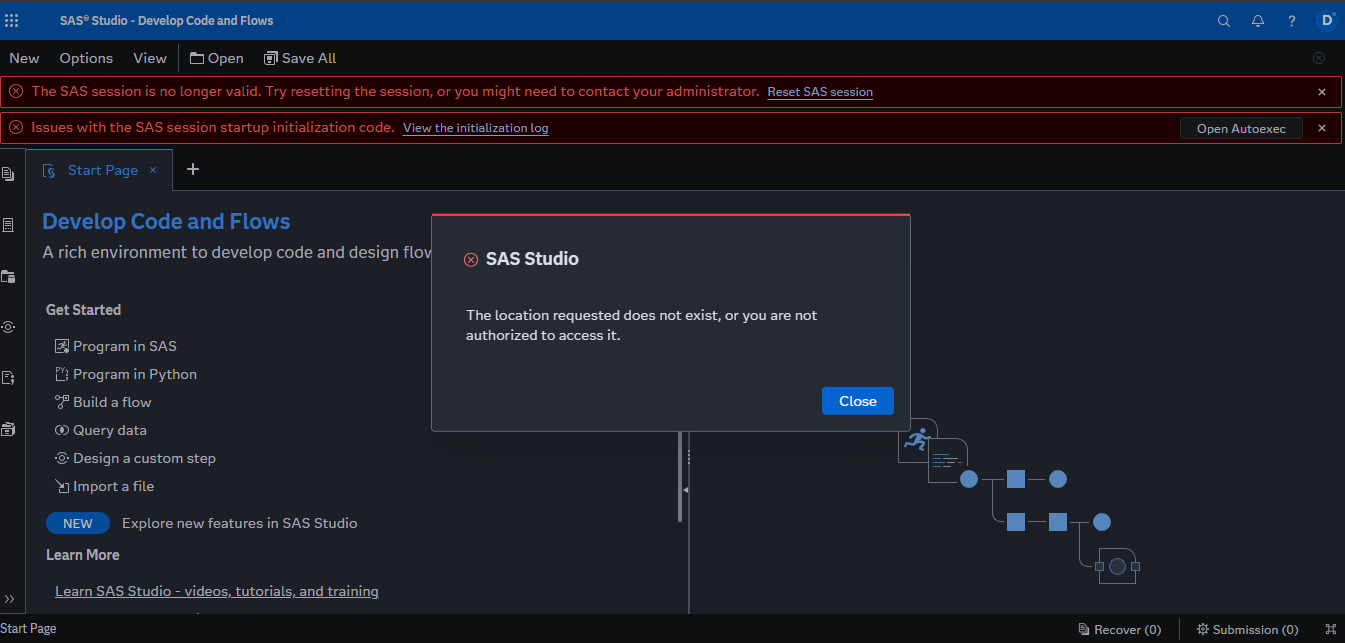The image size is (1345, 643).
Task: Click Reset SAS session link
Action: click(x=819, y=91)
